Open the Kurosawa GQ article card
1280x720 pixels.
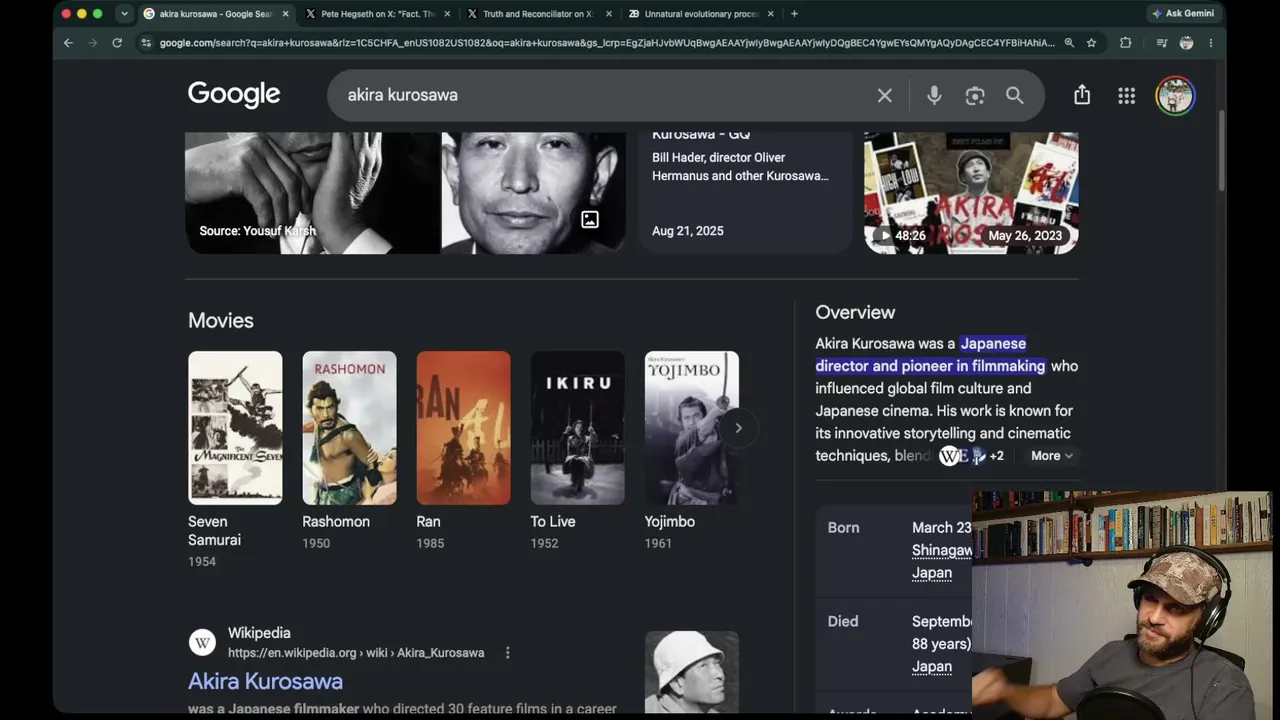(x=745, y=193)
